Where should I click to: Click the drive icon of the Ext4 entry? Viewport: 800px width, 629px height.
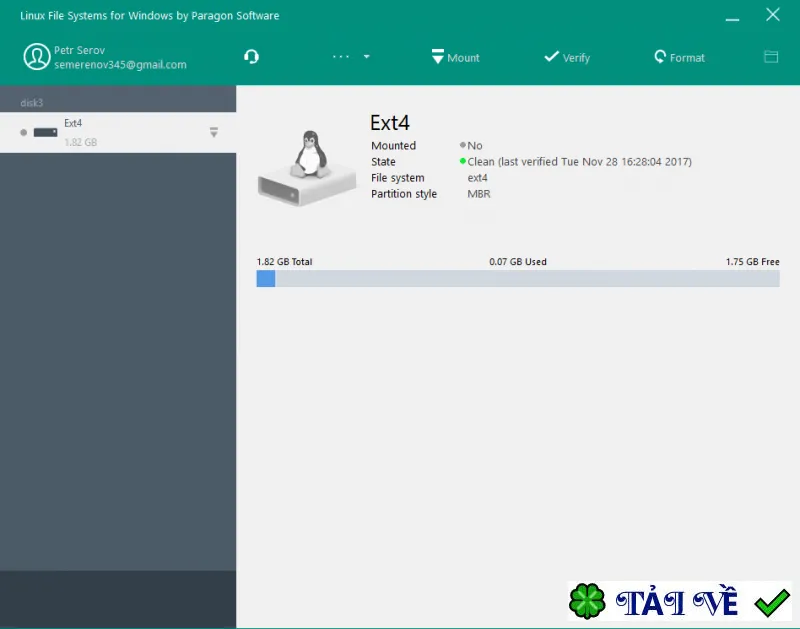45,133
